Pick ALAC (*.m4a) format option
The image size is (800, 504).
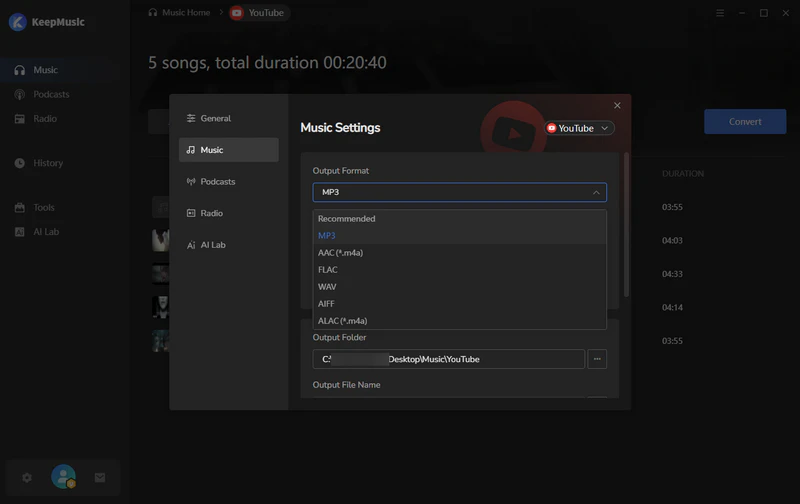point(342,321)
